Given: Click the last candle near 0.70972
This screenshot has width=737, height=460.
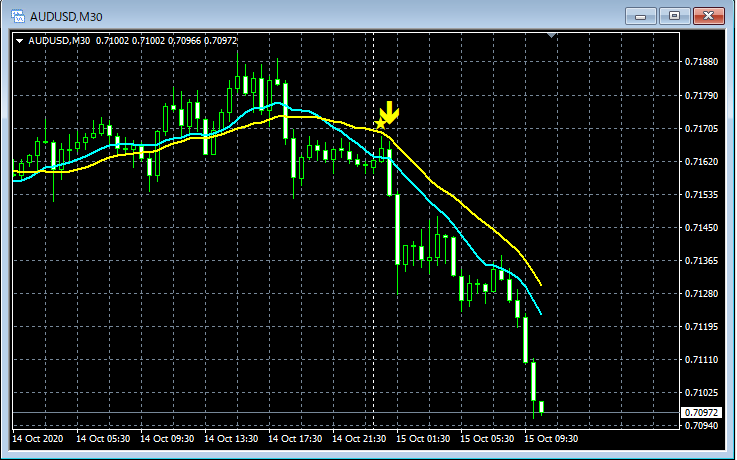Looking at the screenshot, I should 541,407.
